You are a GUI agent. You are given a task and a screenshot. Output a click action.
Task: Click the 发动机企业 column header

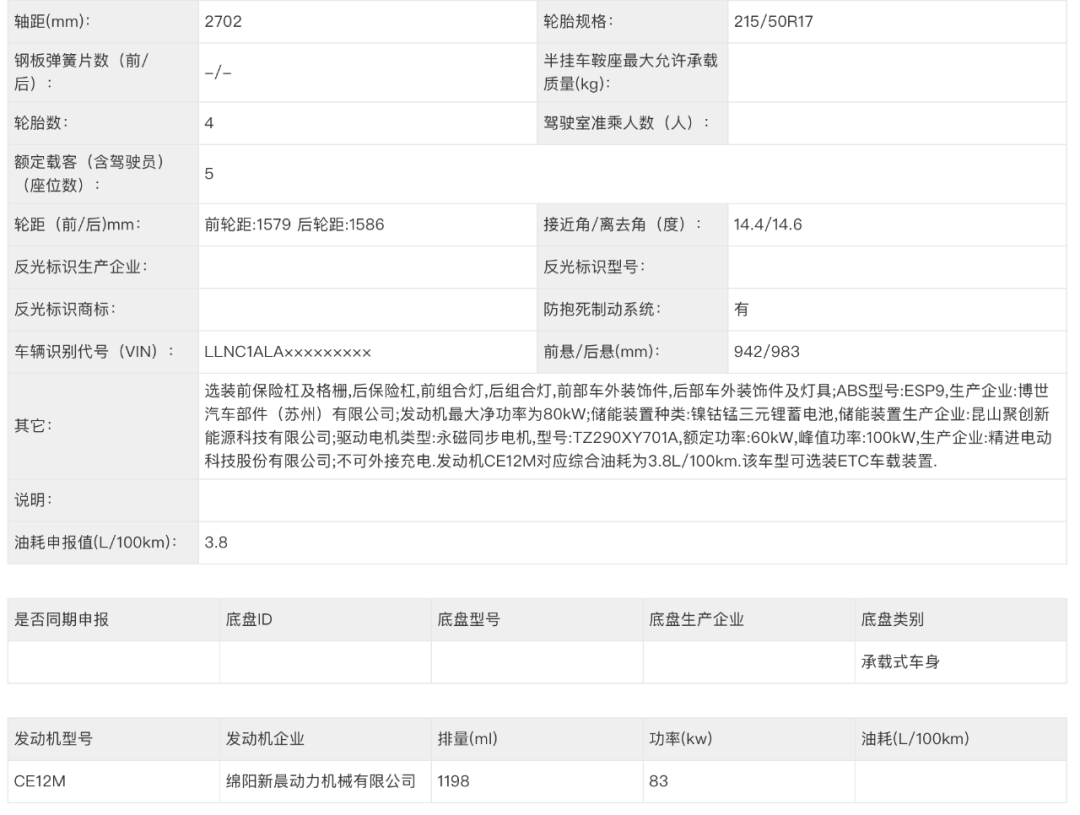[x=264, y=739]
